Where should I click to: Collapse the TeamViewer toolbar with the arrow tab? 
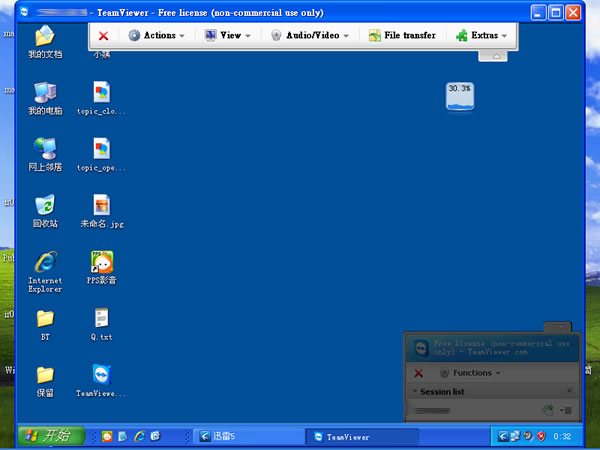point(492,56)
